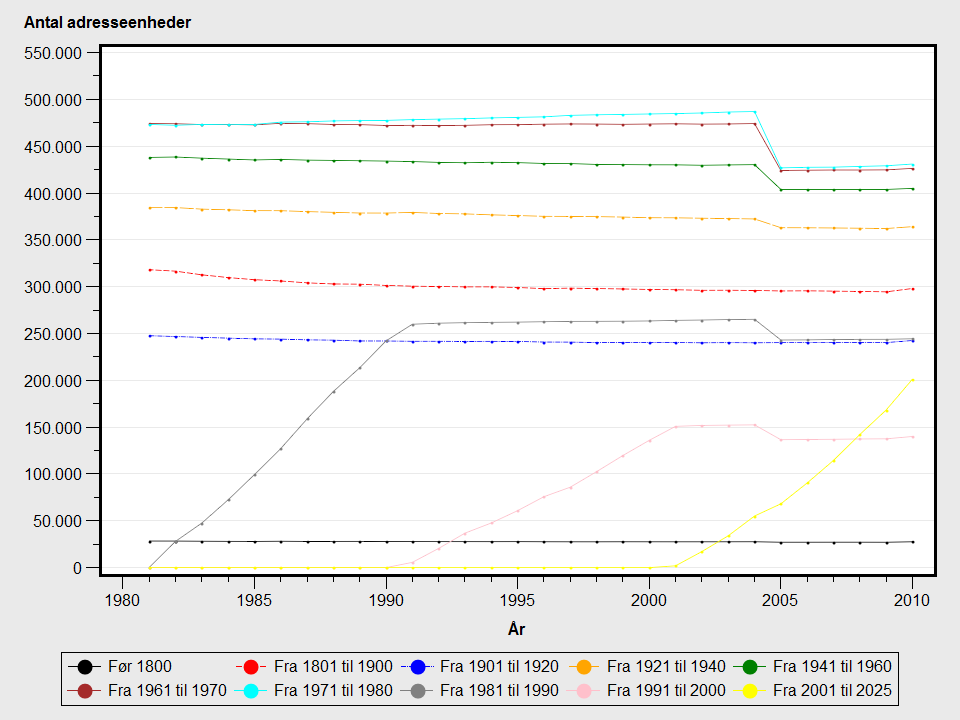Click the 0 label on the y-axis
This screenshot has height=720, width=960.
(x=77, y=568)
